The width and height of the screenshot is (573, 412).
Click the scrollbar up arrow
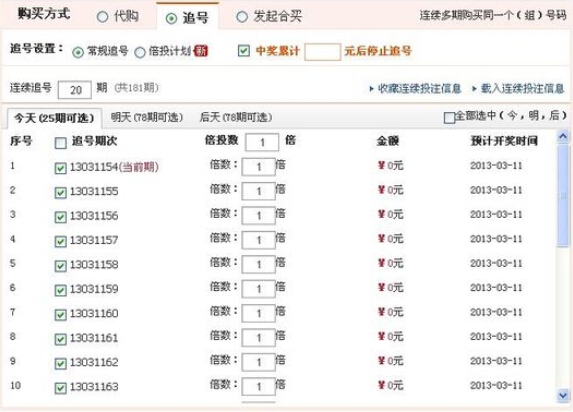pos(563,137)
